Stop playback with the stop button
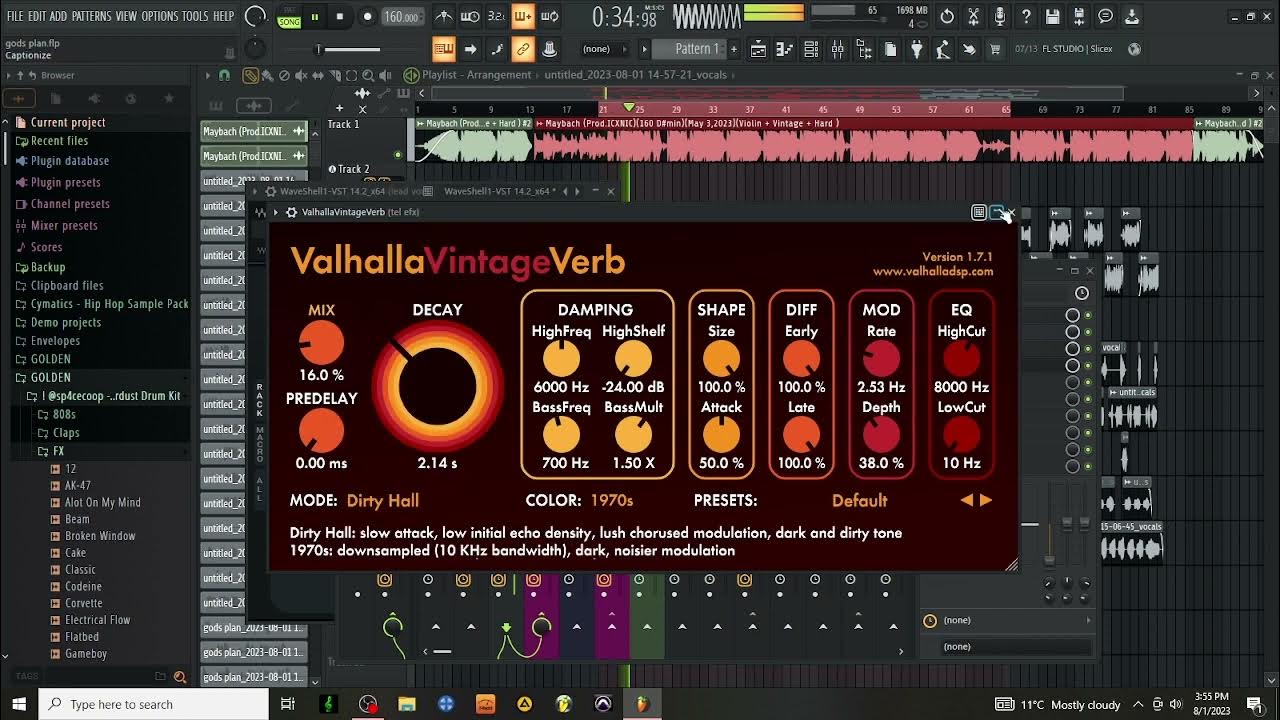This screenshot has width=1280, height=720. tap(340, 17)
